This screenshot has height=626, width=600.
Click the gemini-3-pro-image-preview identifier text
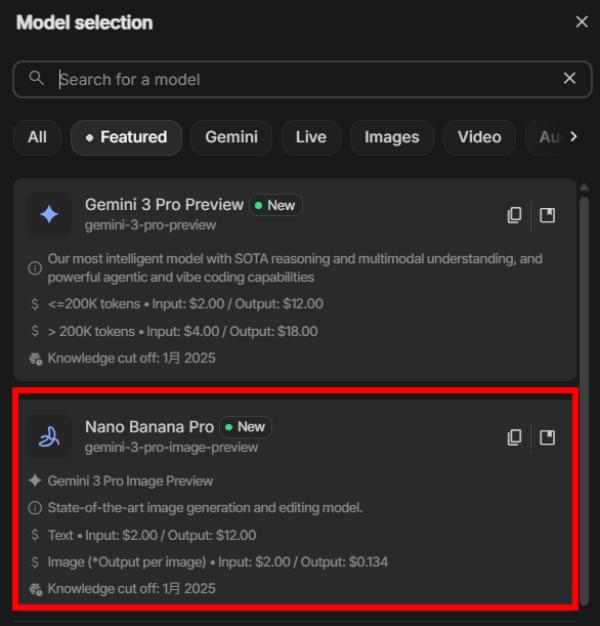(171, 448)
